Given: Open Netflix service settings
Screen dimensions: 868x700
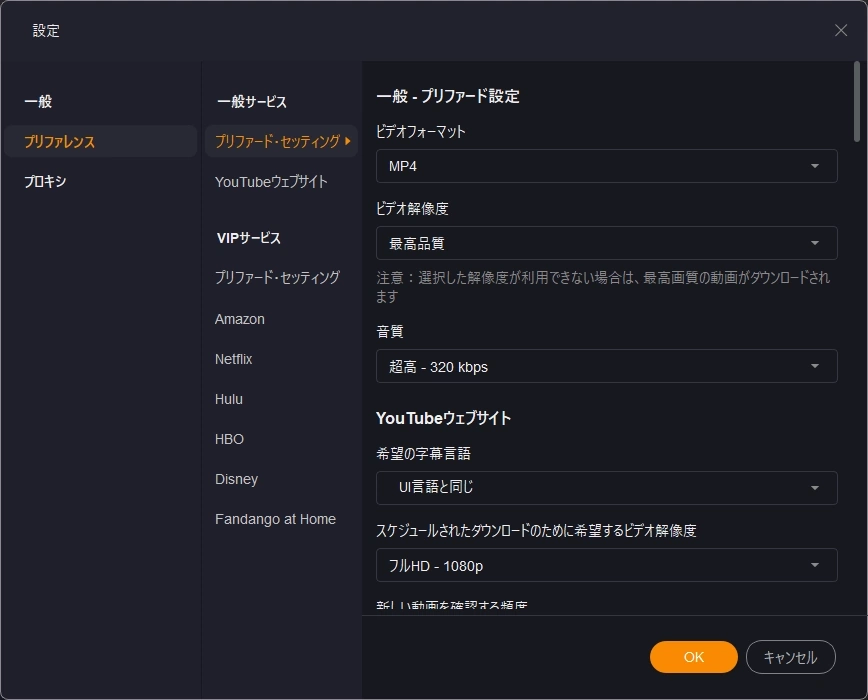Looking at the screenshot, I should [x=234, y=359].
